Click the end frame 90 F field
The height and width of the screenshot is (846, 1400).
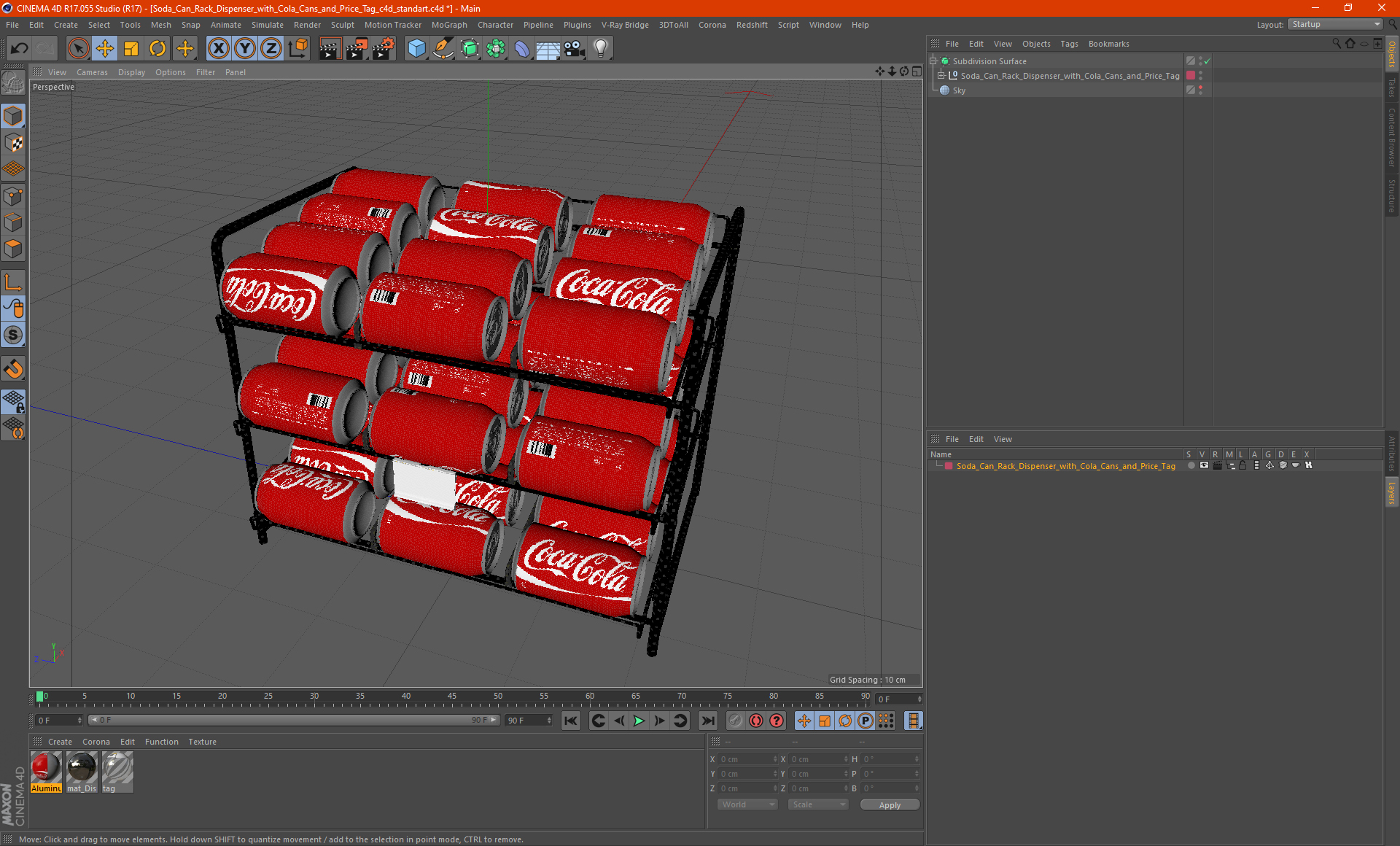click(x=529, y=721)
